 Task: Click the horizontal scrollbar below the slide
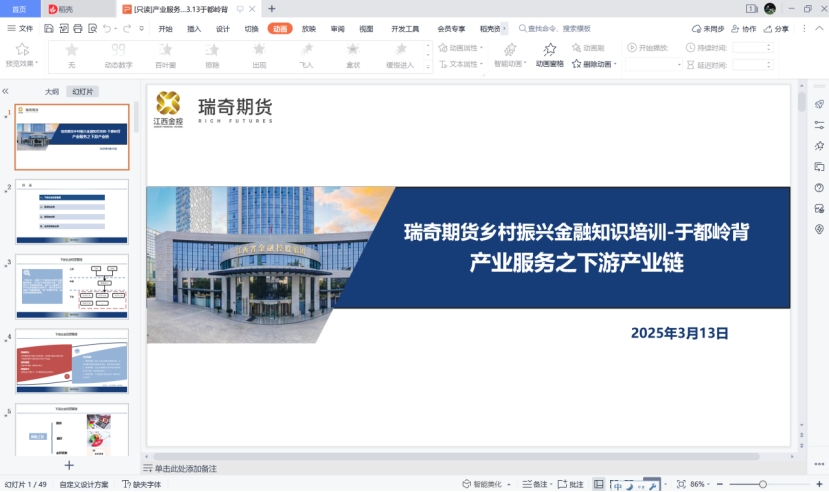pyautogui.click(x=456, y=456)
